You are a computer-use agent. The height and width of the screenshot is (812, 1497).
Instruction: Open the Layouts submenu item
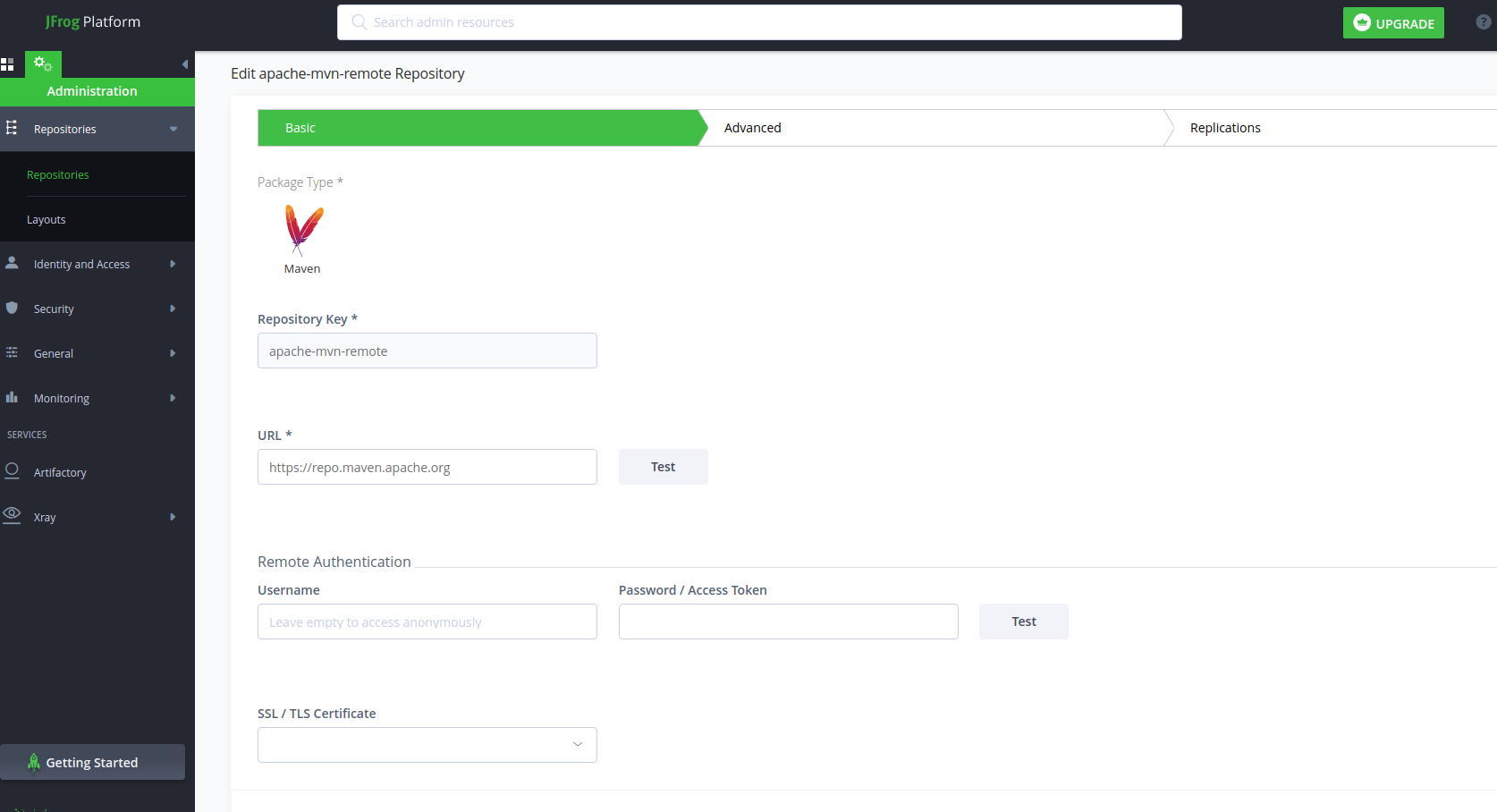47,219
